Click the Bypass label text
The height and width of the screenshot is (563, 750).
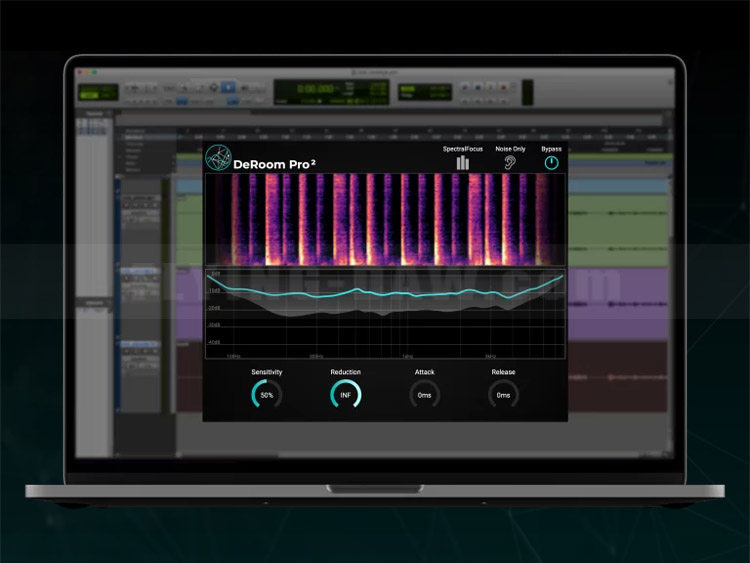point(551,149)
